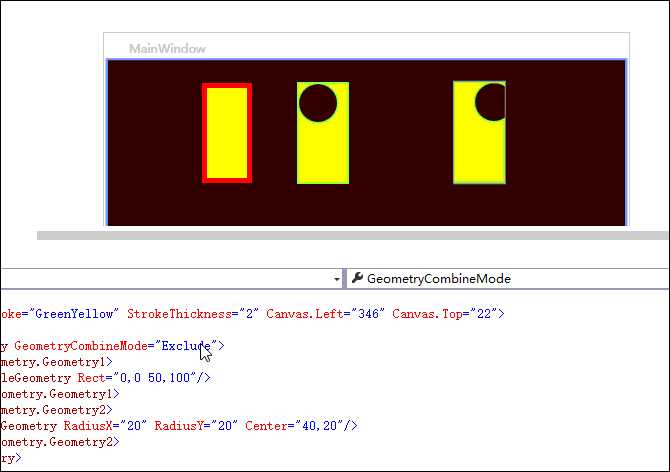Image resolution: width=670 pixels, height=472 pixels.
Task: Click the wrench icon beside GeometryCombineMode
Action: pyautogui.click(x=357, y=278)
